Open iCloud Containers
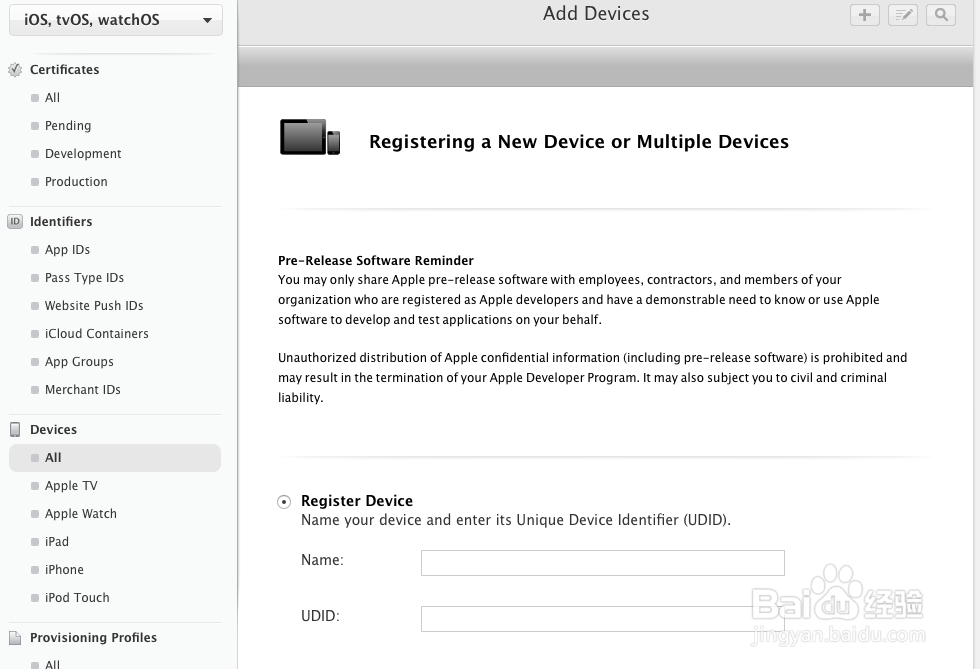This screenshot has height=669, width=980. 97,334
